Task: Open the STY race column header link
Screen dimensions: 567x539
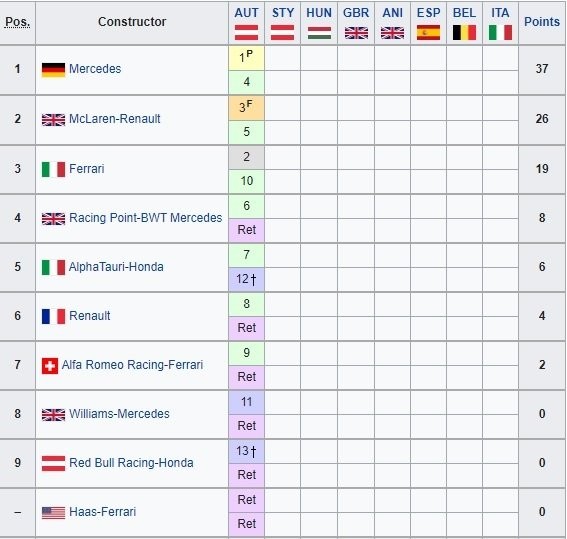Action: coord(283,13)
